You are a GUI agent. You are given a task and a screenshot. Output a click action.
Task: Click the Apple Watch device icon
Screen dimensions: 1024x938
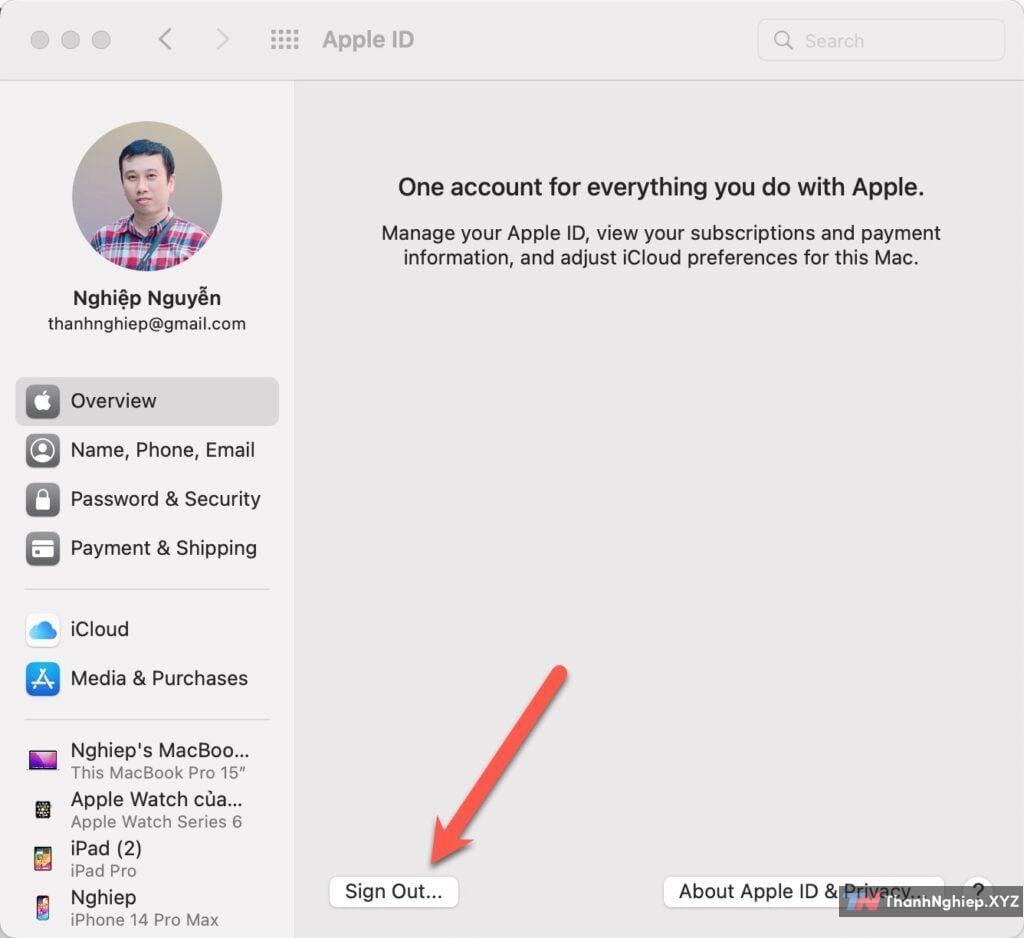[x=42, y=809]
